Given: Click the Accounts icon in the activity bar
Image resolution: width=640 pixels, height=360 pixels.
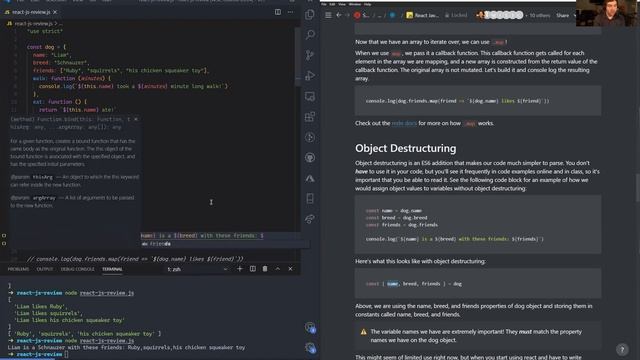Looking at the screenshot, I should point(310,327).
